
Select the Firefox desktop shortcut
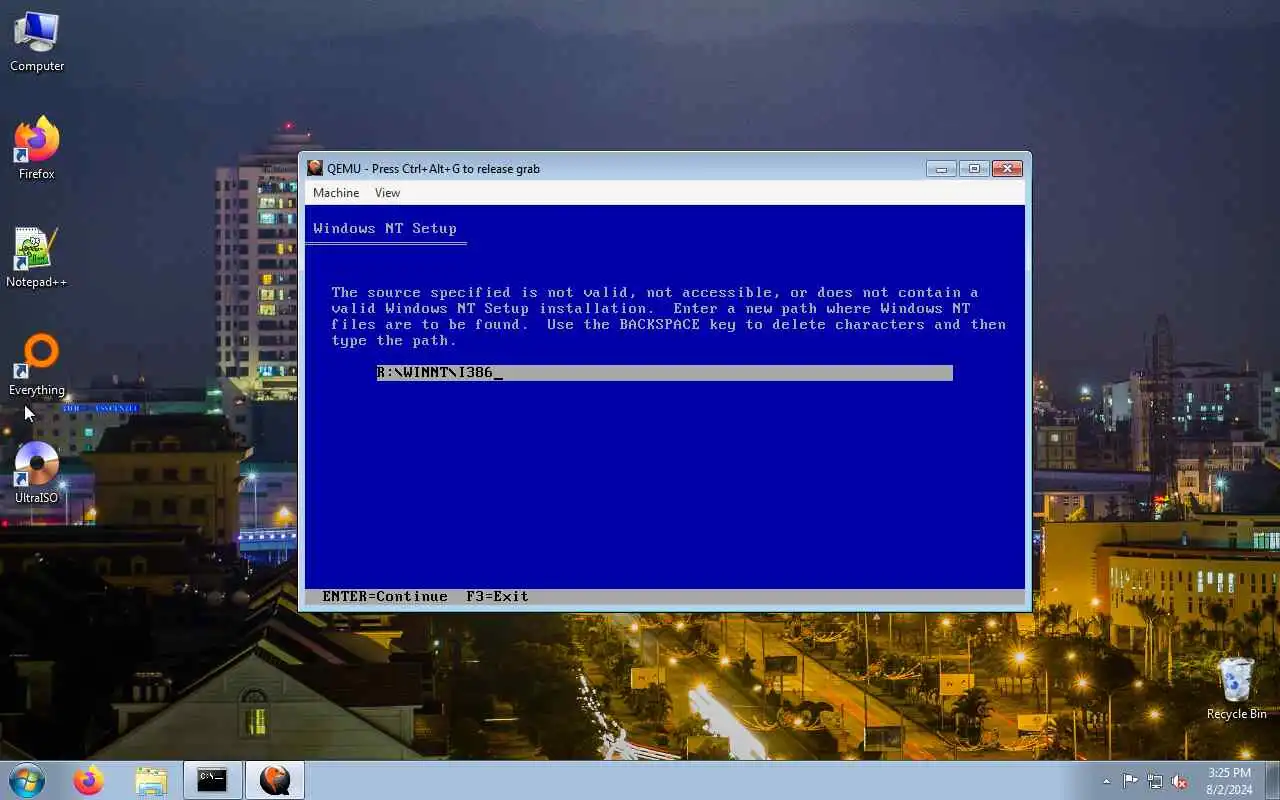point(37,150)
